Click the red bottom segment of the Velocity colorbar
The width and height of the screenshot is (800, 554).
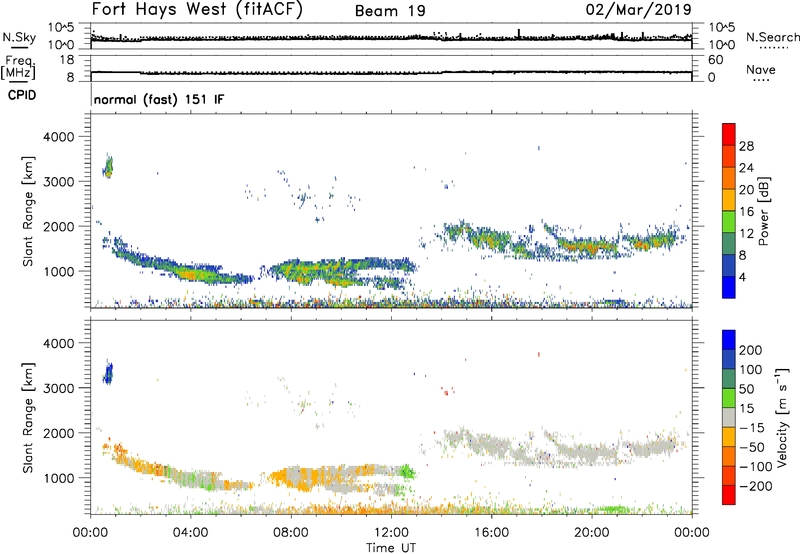click(x=729, y=495)
